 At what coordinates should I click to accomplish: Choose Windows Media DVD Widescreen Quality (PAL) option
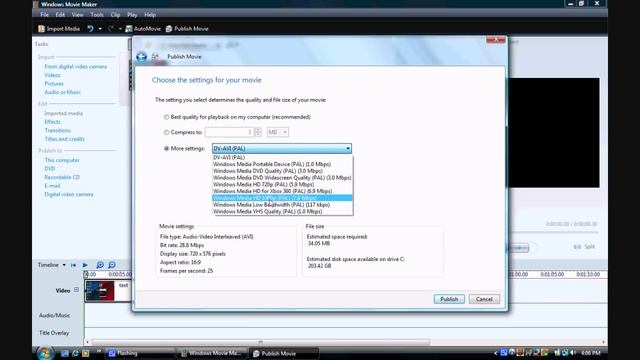(282, 178)
